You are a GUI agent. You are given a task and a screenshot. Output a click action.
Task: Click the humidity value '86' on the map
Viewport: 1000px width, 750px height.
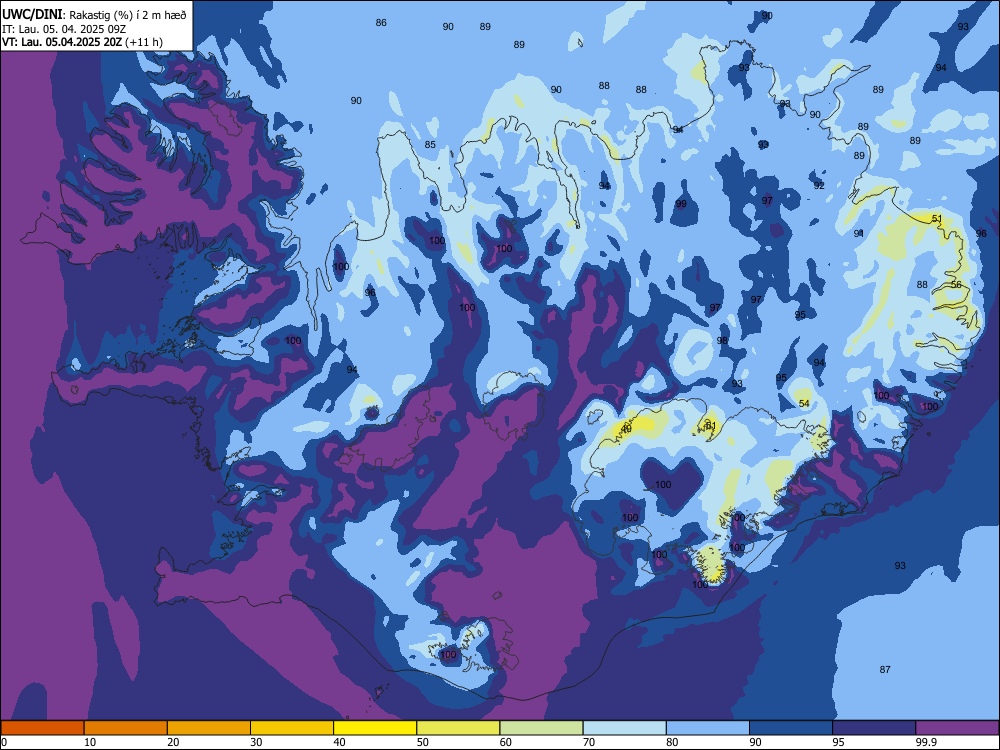pyautogui.click(x=381, y=22)
